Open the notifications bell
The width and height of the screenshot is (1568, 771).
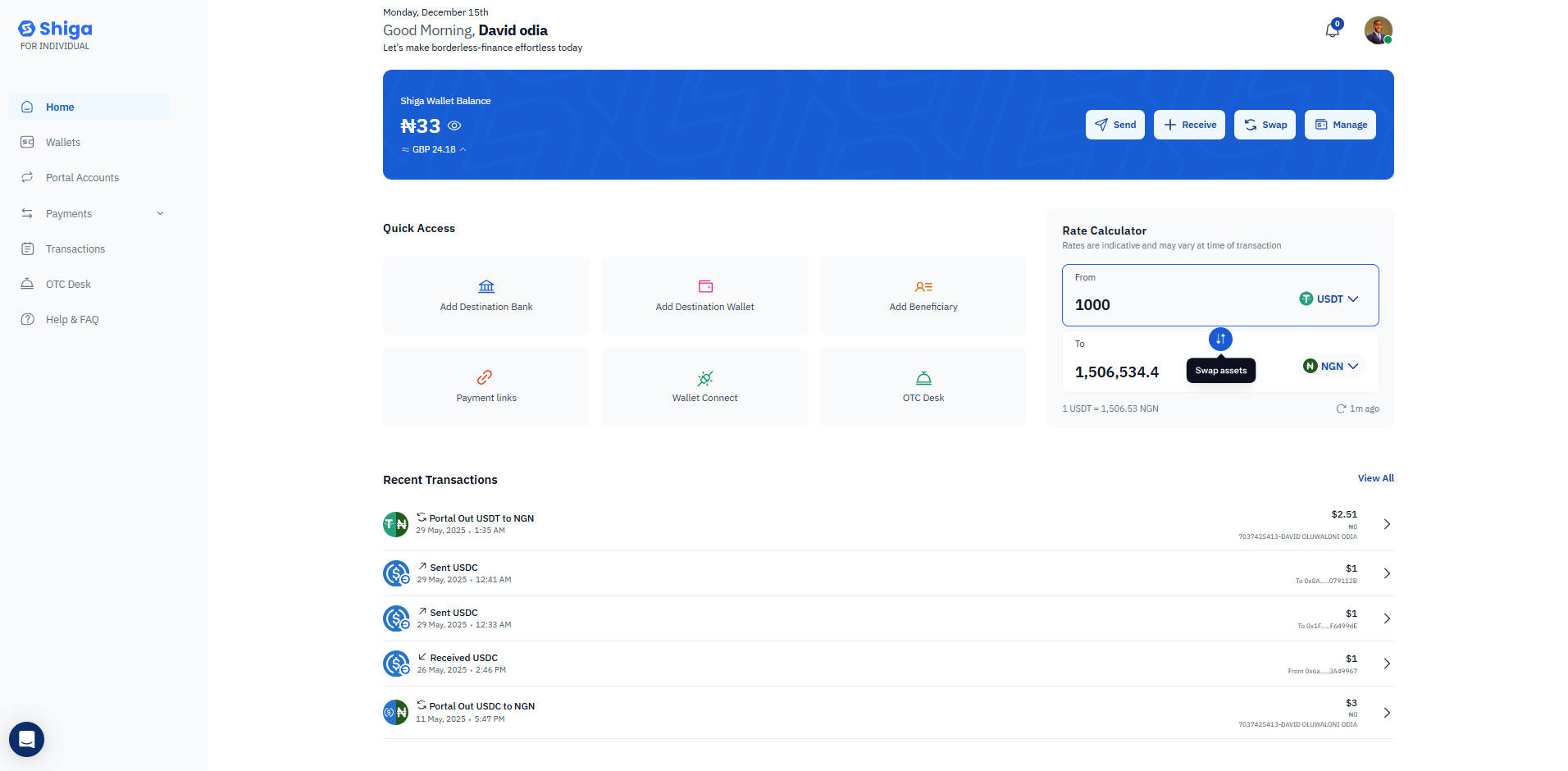(x=1333, y=30)
